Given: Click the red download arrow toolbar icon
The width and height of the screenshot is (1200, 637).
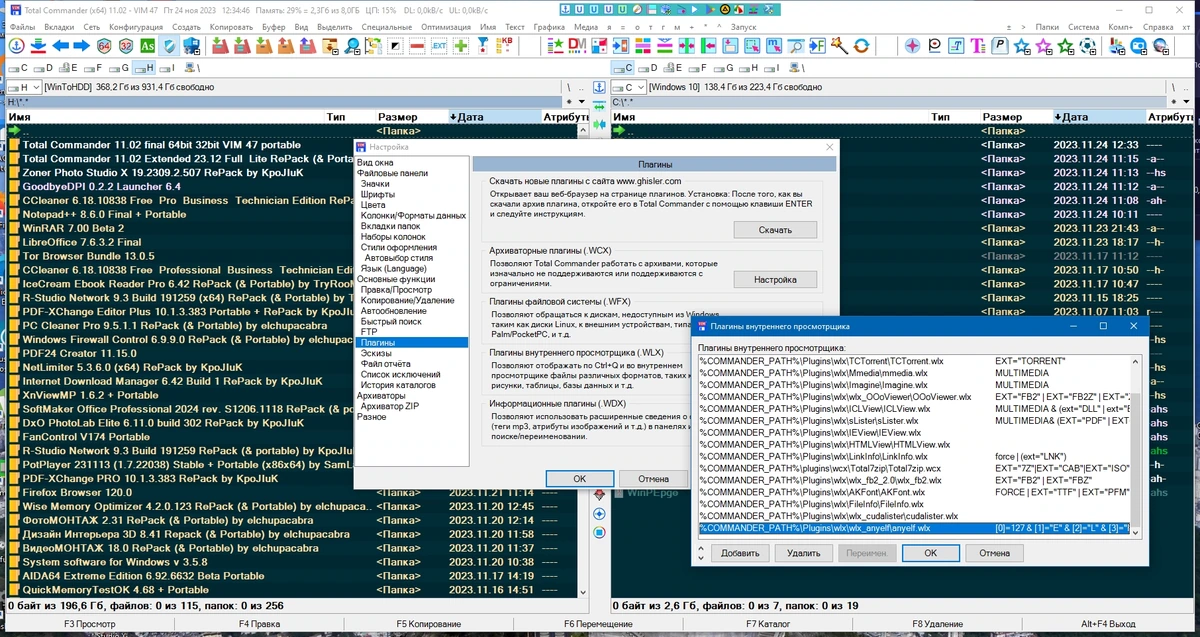Looking at the screenshot, I should pyautogui.click(x=38, y=46).
